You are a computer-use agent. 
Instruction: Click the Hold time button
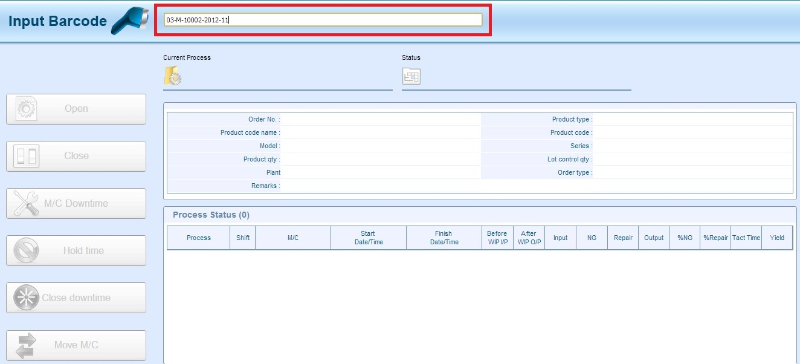tap(76, 251)
